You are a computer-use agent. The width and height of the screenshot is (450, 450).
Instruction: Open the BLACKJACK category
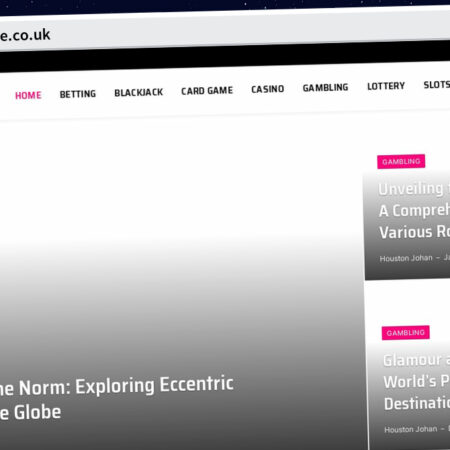coord(139,92)
